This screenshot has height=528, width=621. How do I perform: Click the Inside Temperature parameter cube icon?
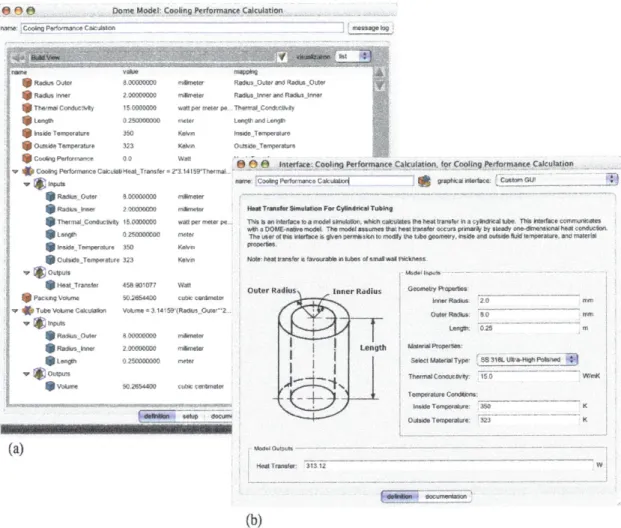tap(27, 133)
